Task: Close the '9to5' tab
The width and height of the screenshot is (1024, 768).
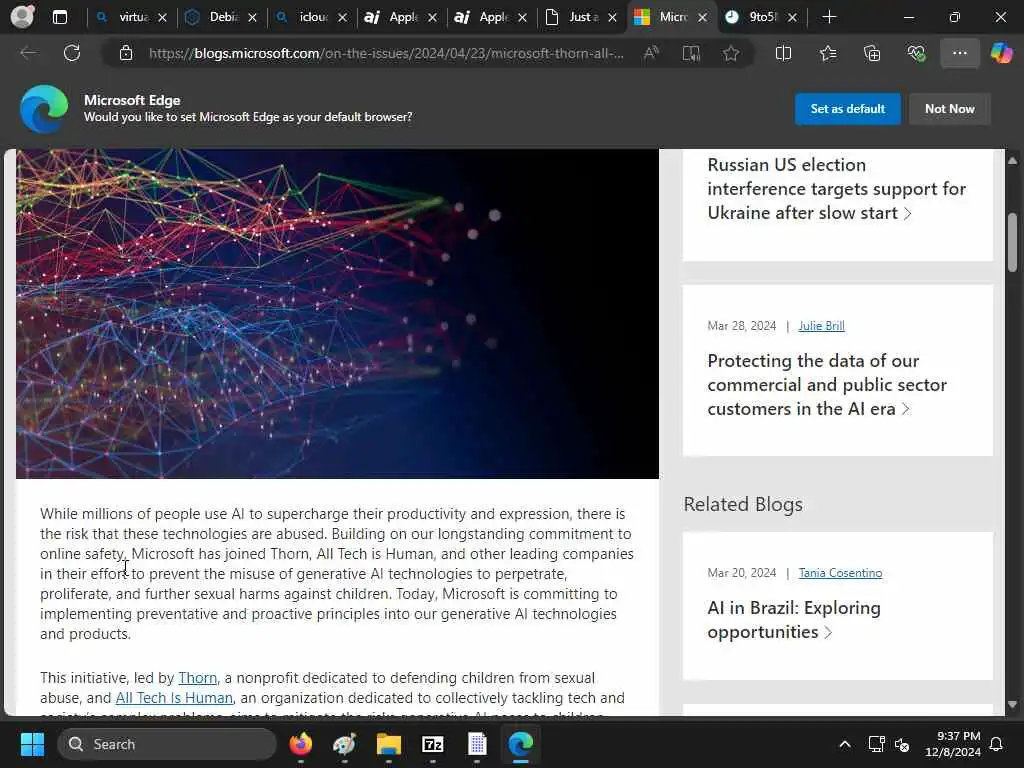Action: point(792,18)
